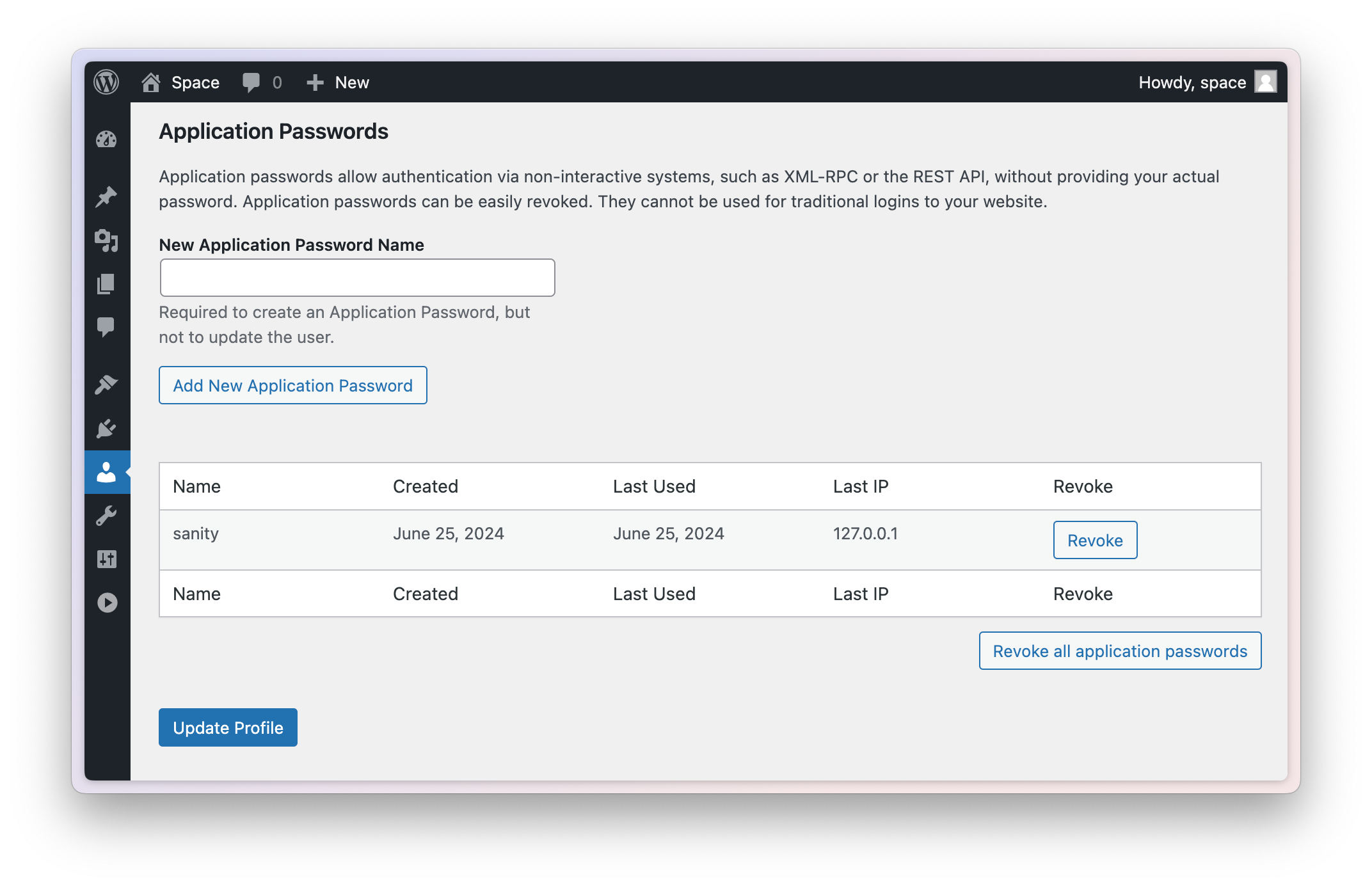
Task: Open the Howdy, space account menu
Action: (1207, 83)
